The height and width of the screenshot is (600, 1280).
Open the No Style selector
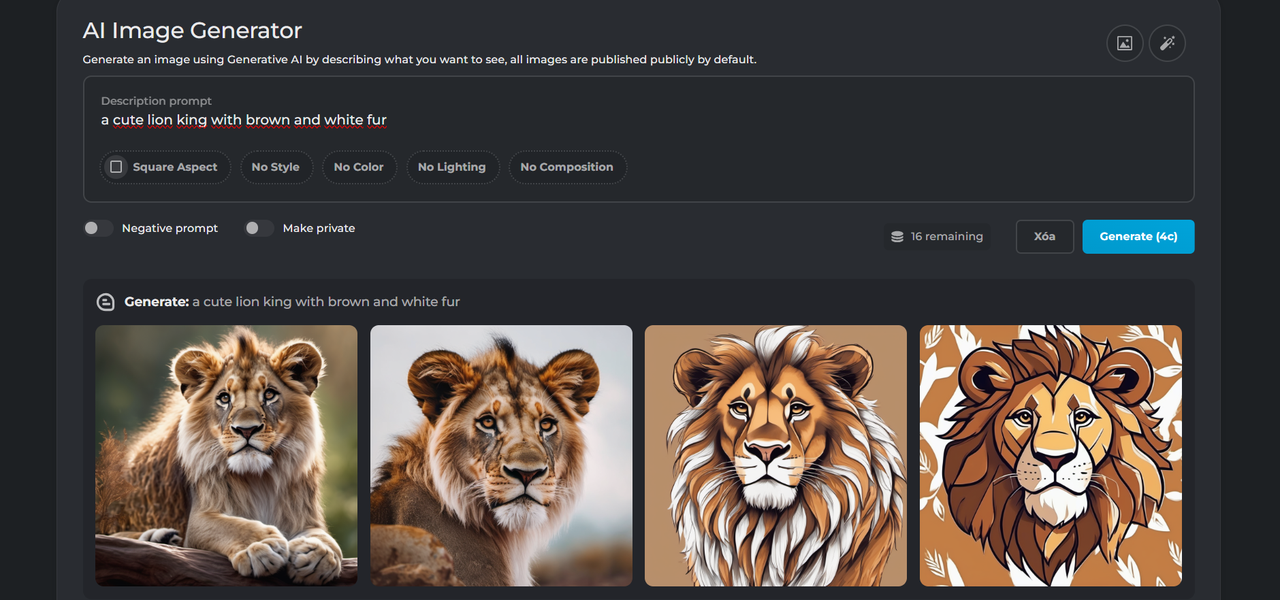[x=275, y=167]
